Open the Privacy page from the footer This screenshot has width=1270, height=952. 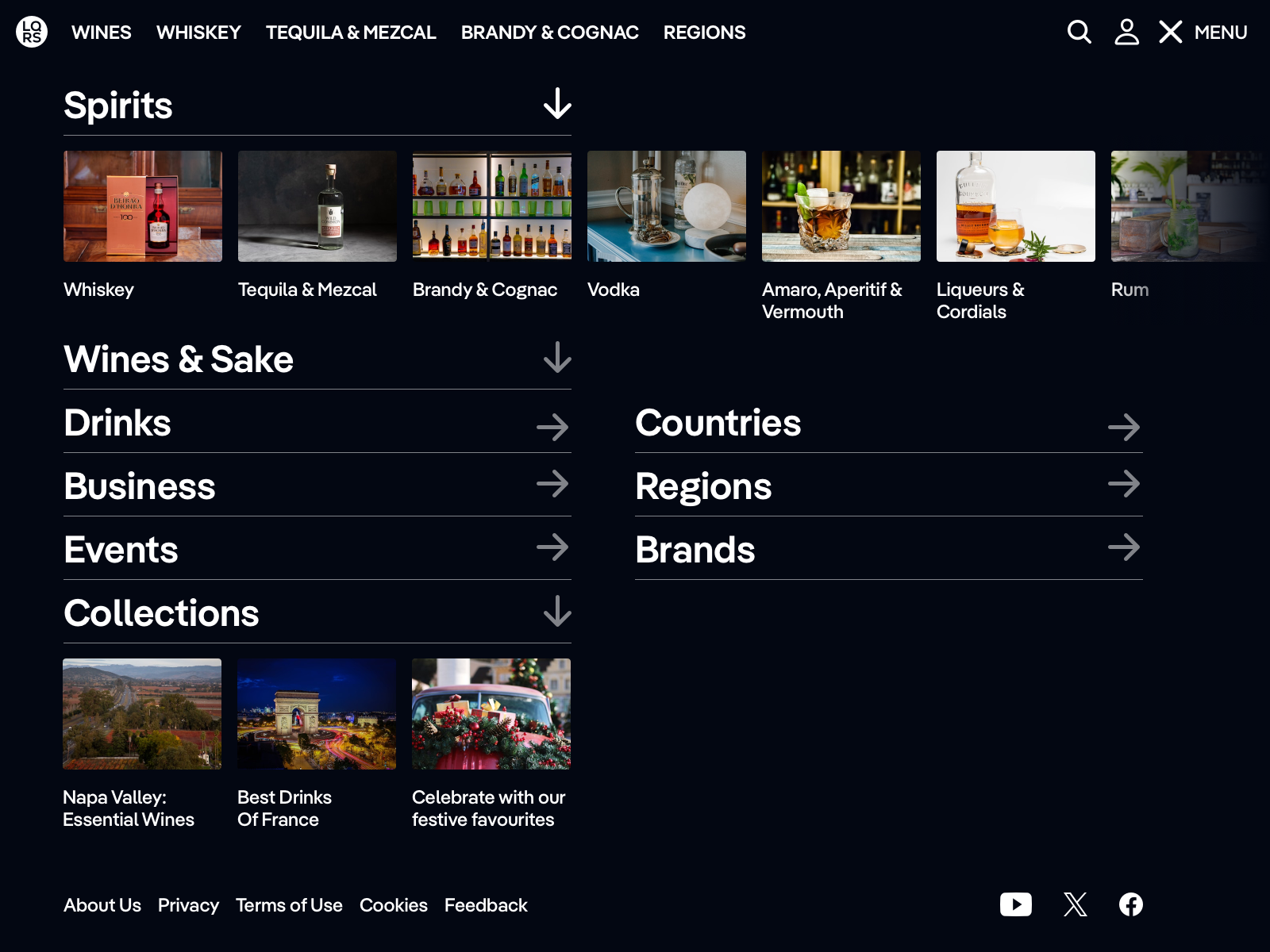(x=189, y=905)
